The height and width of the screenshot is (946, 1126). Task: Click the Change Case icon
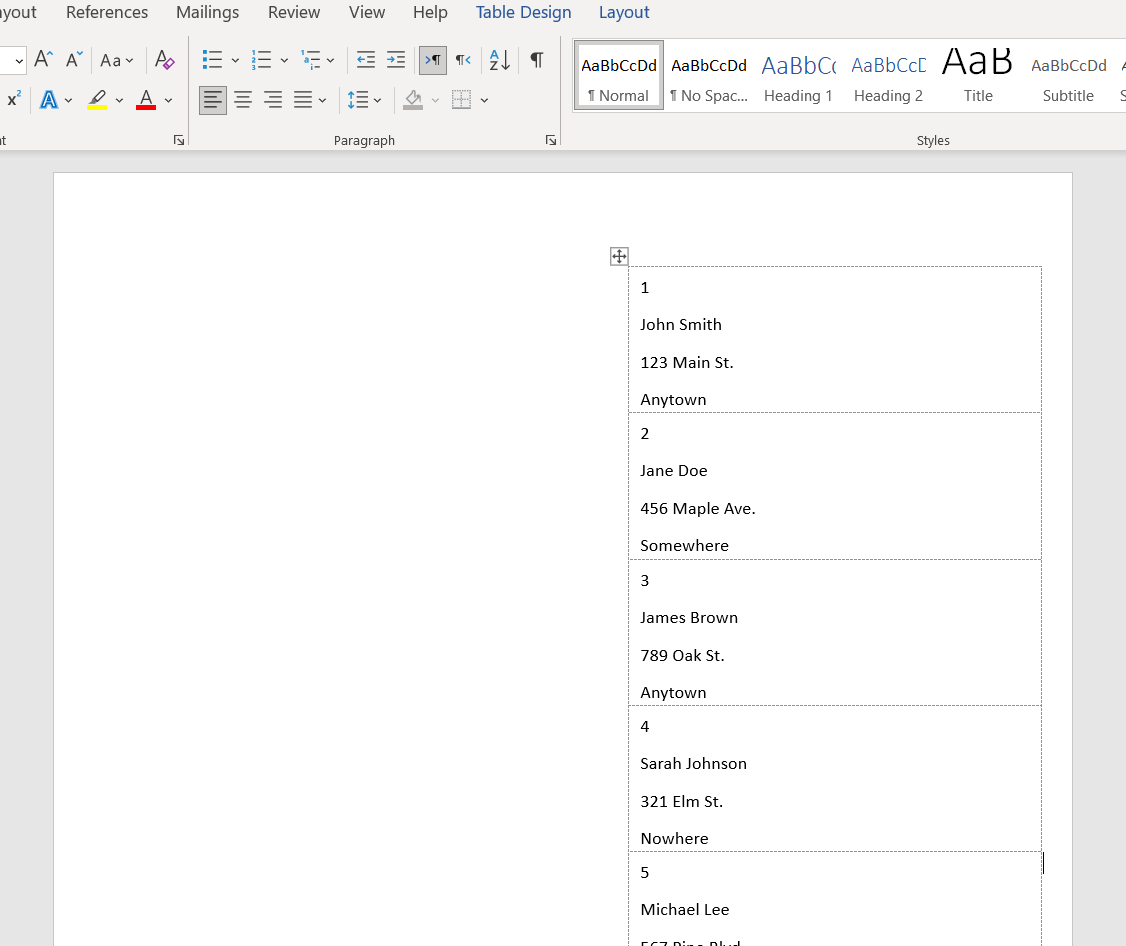112,60
